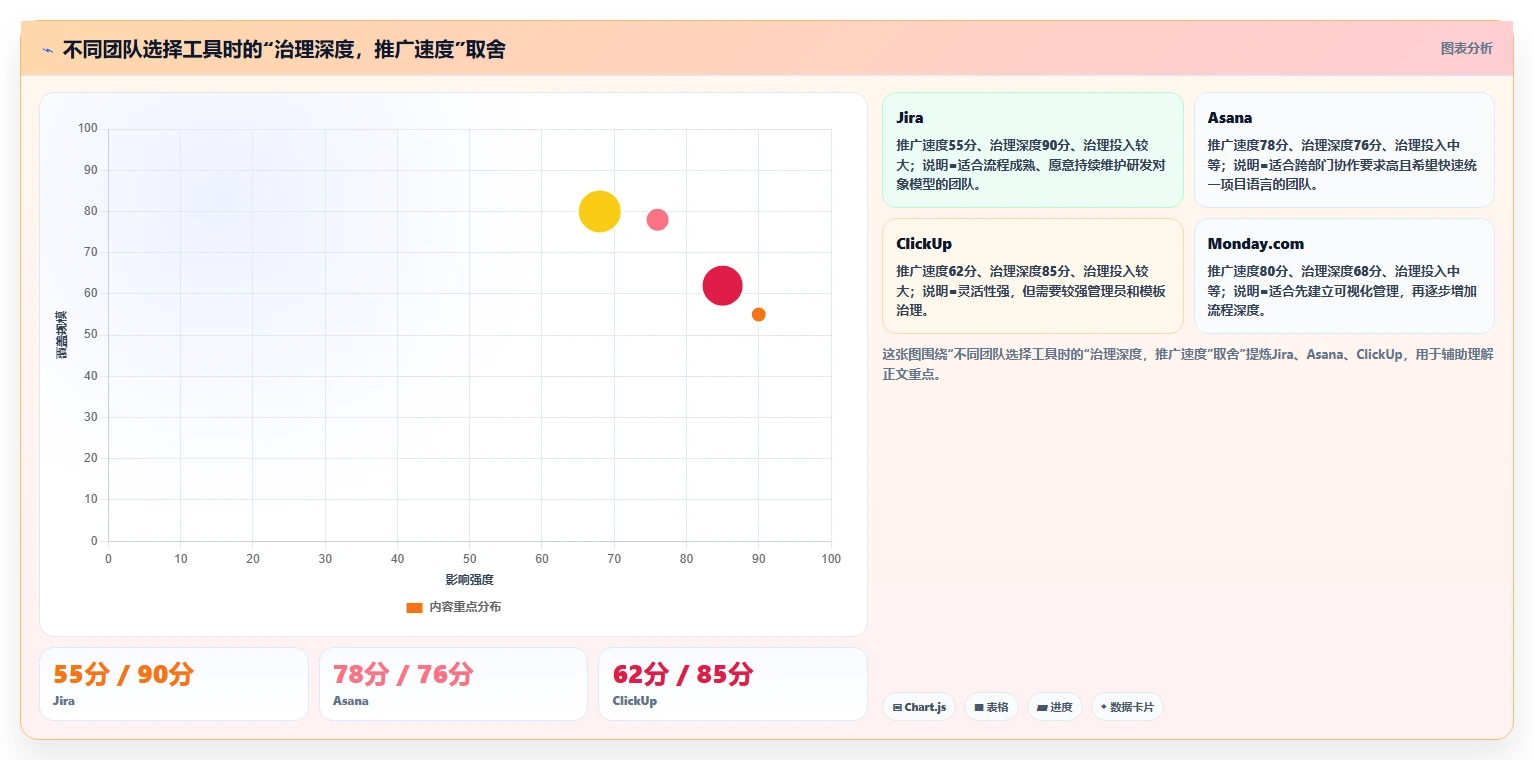
Task: Click the lightning icon beside the header title
Action: point(48,50)
